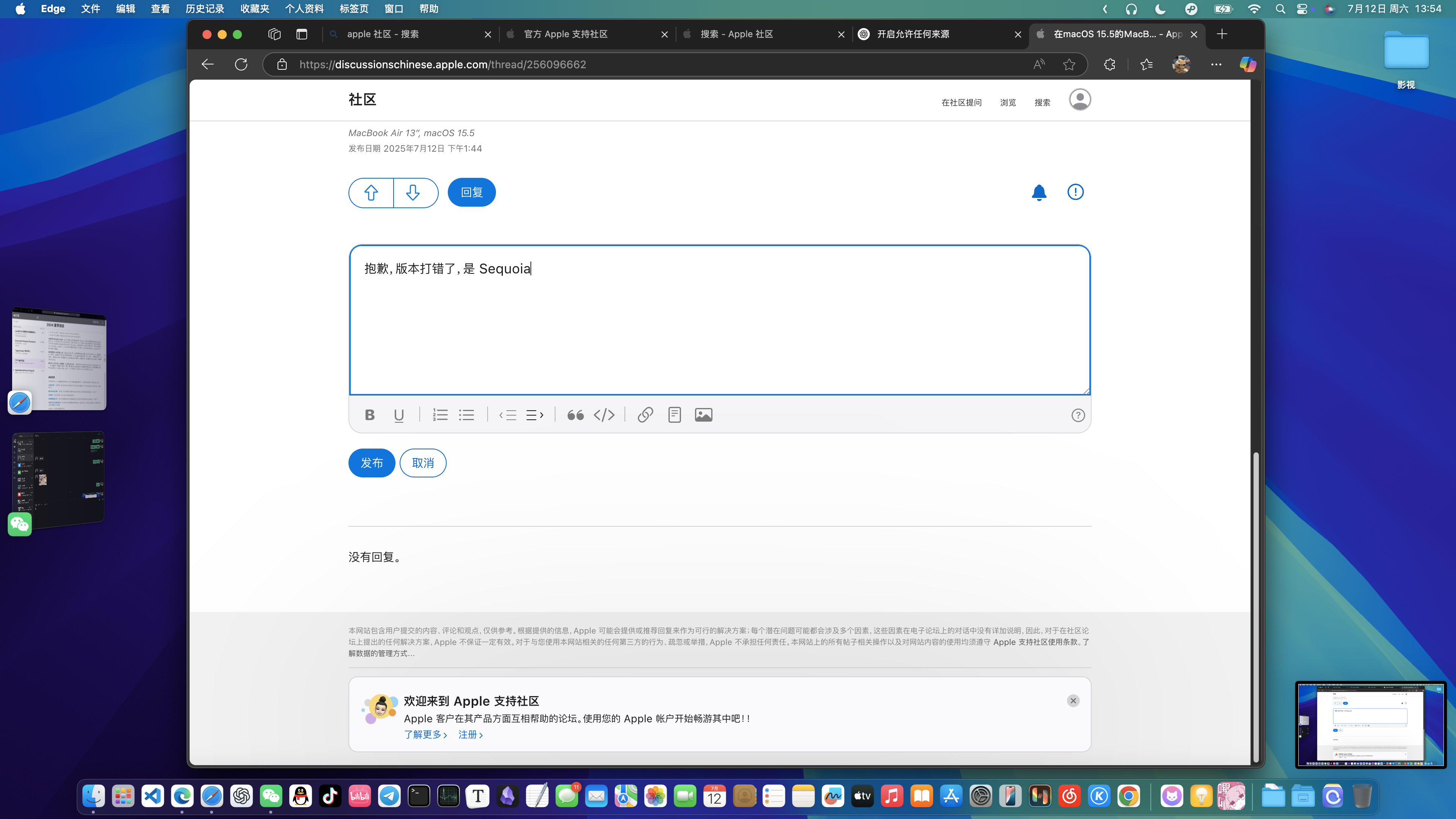Insert a hyperlink via link icon
Viewport: 1456px width, 819px height.
point(645,415)
